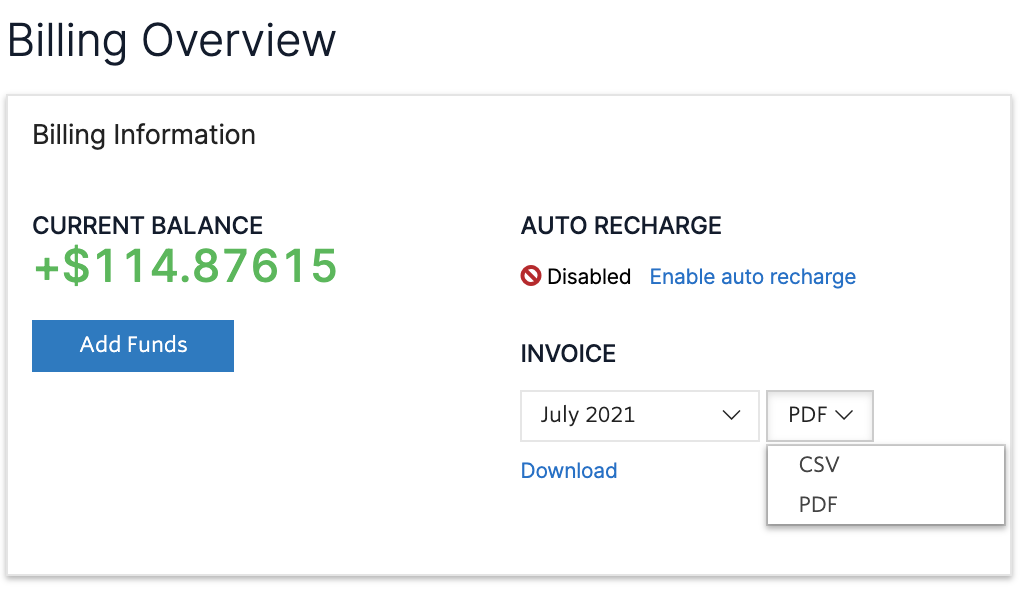
Task: Expand the July 2021 invoice month dropdown
Action: click(x=639, y=415)
